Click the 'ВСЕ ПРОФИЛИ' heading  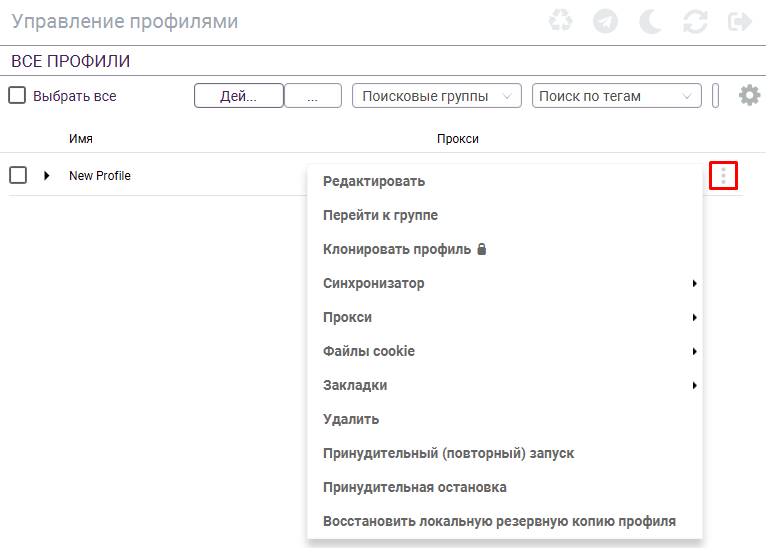tap(71, 61)
